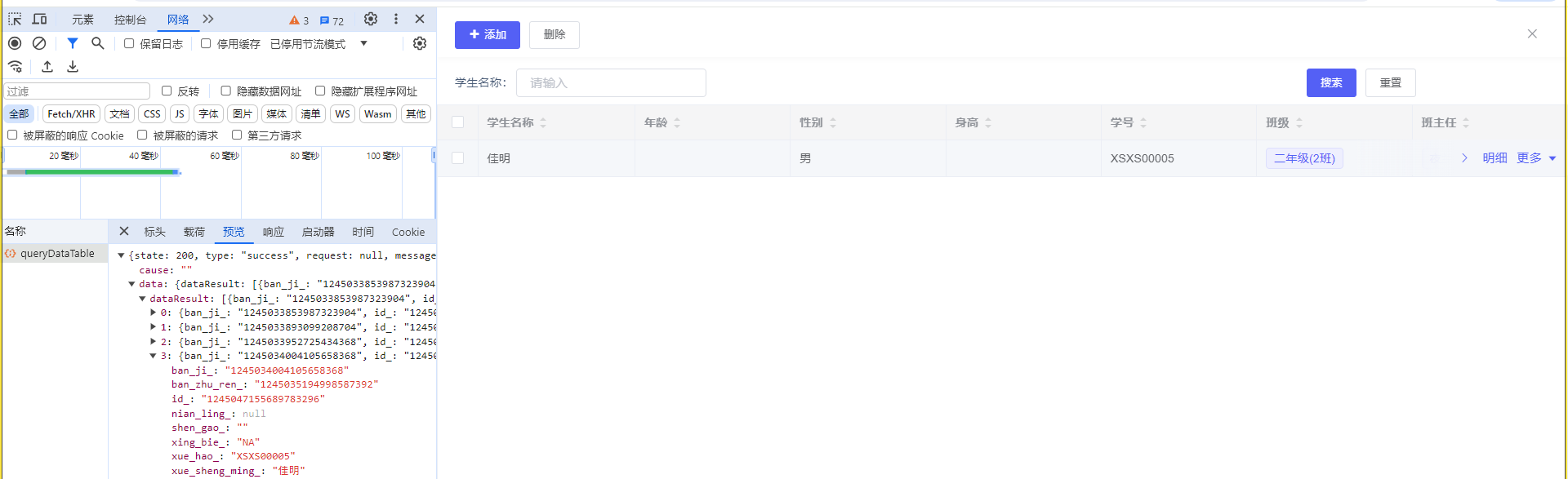Enable the 保留日志 checkbox

click(129, 44)
